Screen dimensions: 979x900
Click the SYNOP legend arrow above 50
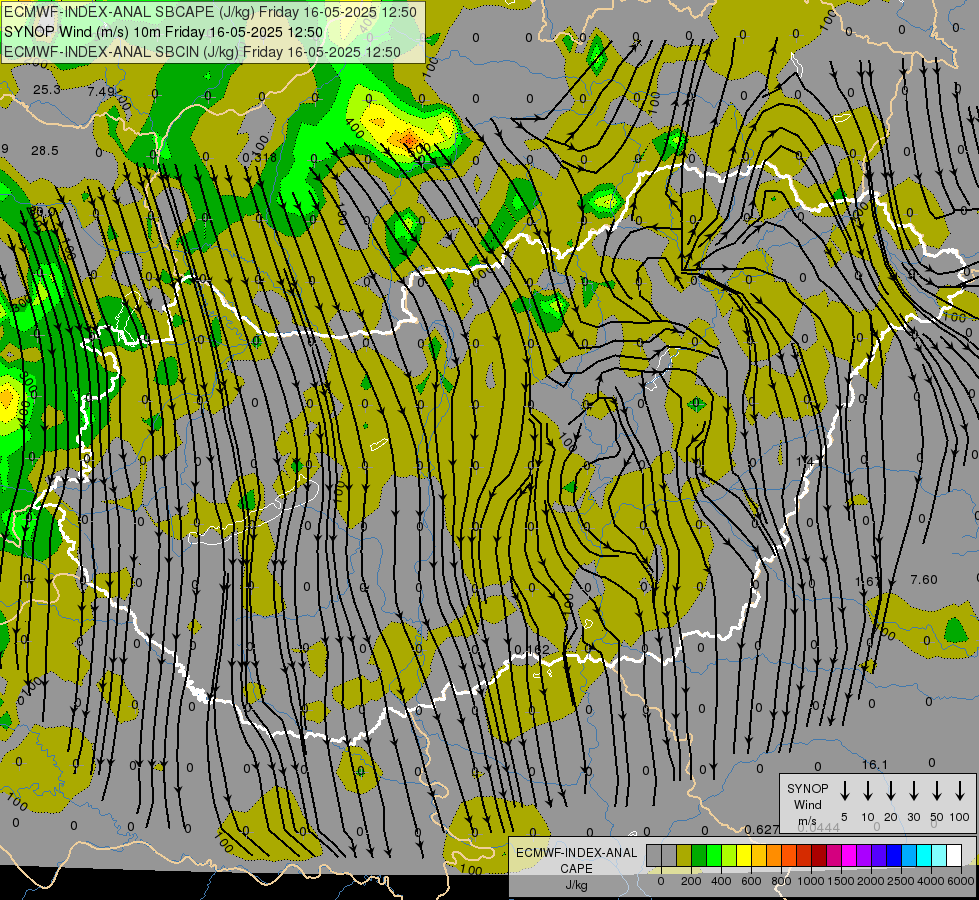point(937,791)
